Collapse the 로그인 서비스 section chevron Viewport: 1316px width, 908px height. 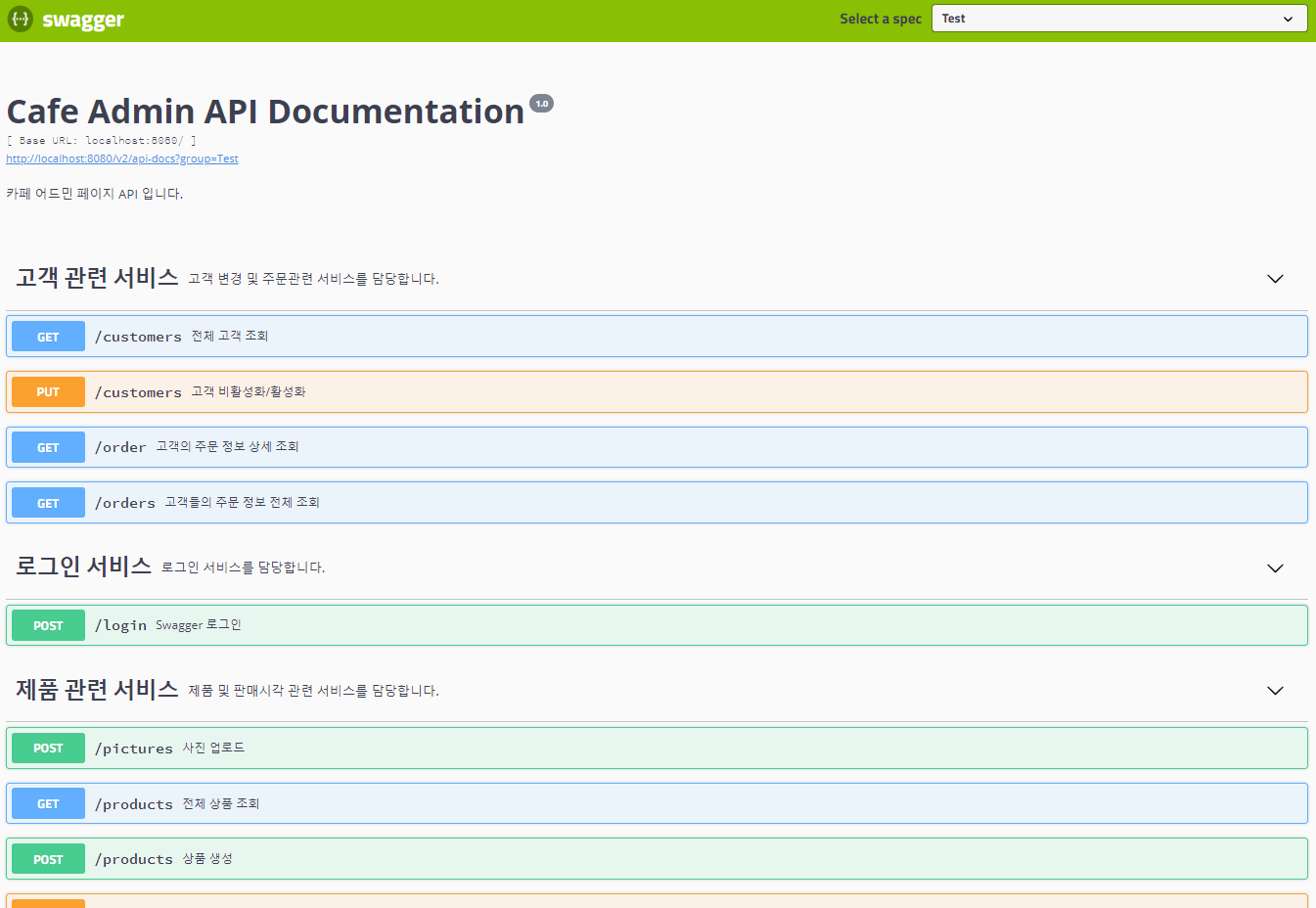click(1275, 567)
